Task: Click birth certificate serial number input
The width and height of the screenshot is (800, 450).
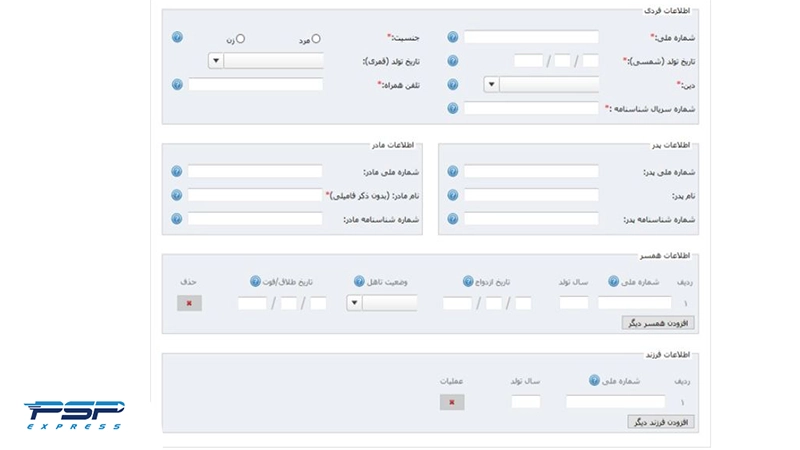Action: coord(531,108)
